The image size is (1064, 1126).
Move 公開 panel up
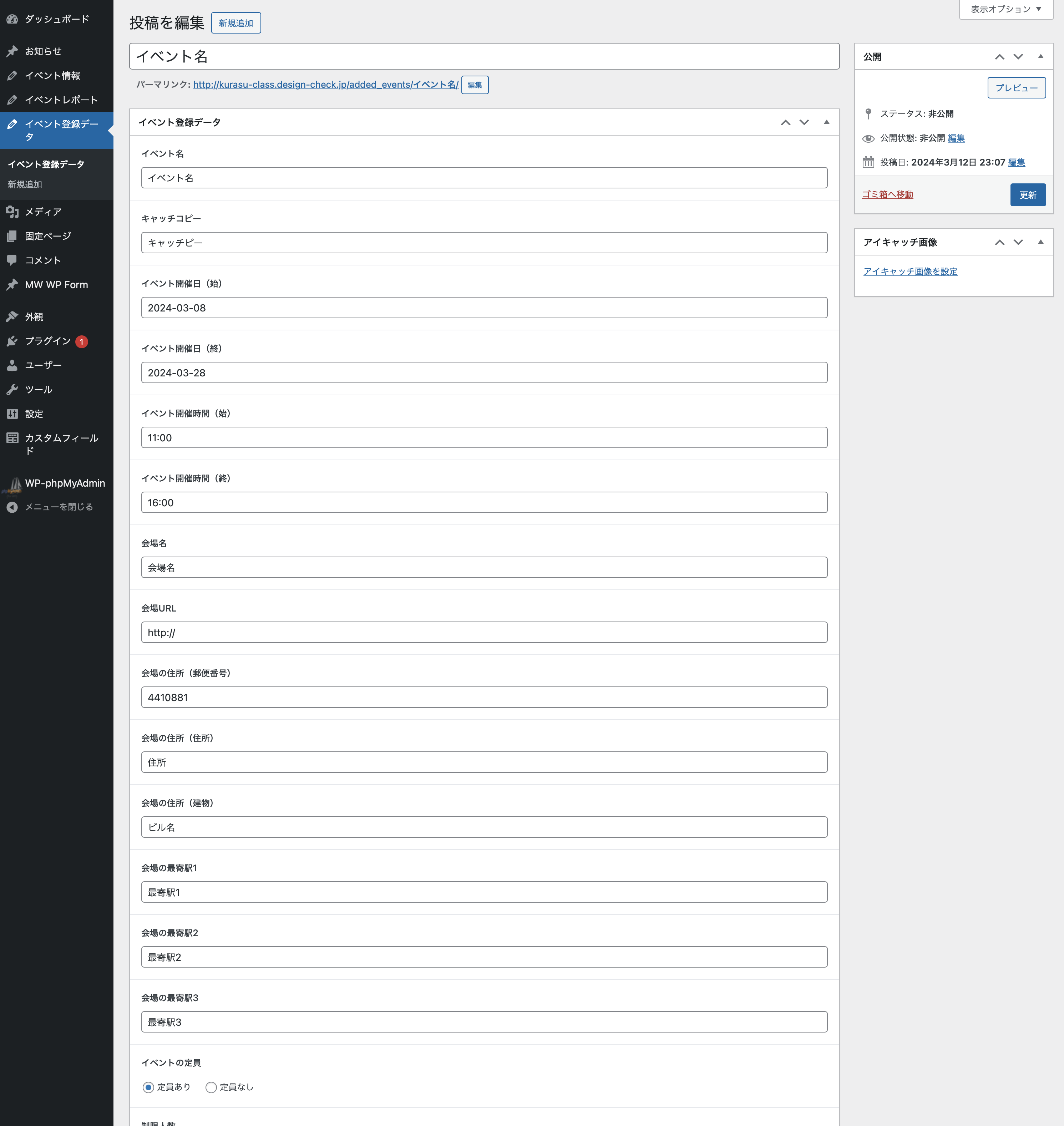(x=1000, y=57)
